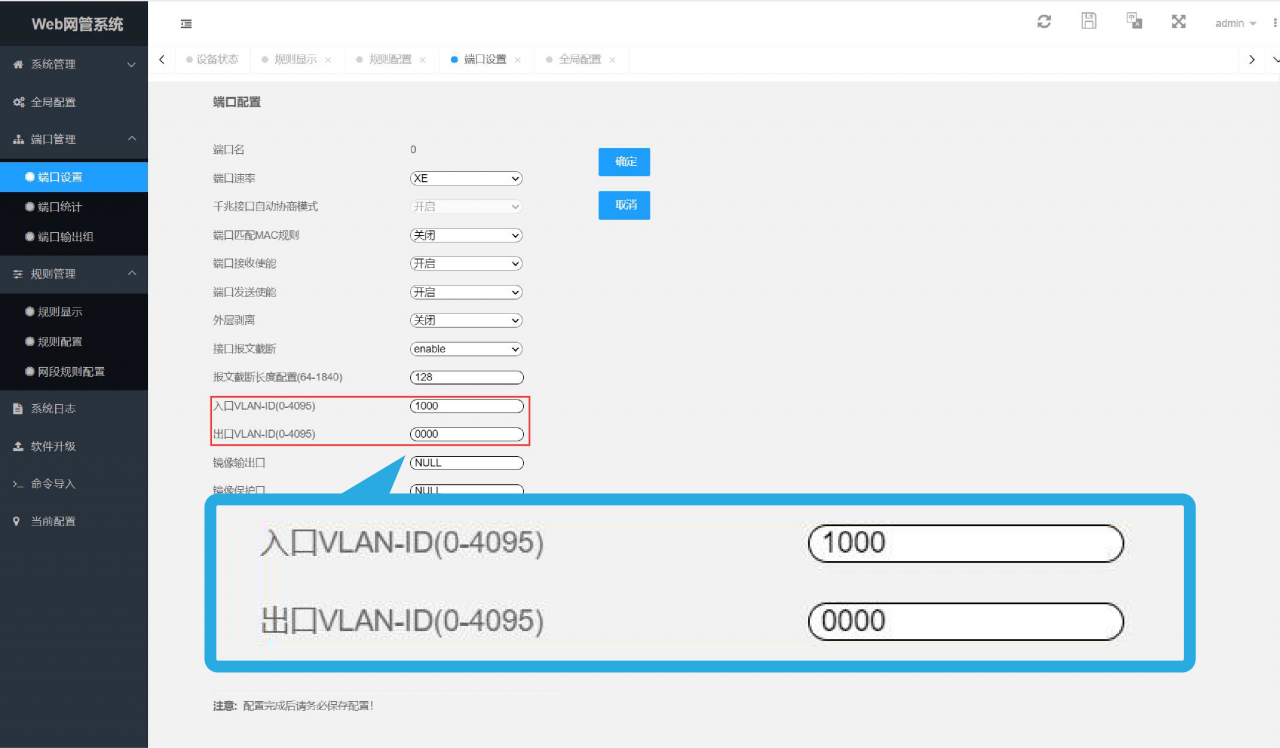This screenshot has height=748, width=1280.
Task: Click the terminal icon next to 命令导入
Action: [18, 484]
